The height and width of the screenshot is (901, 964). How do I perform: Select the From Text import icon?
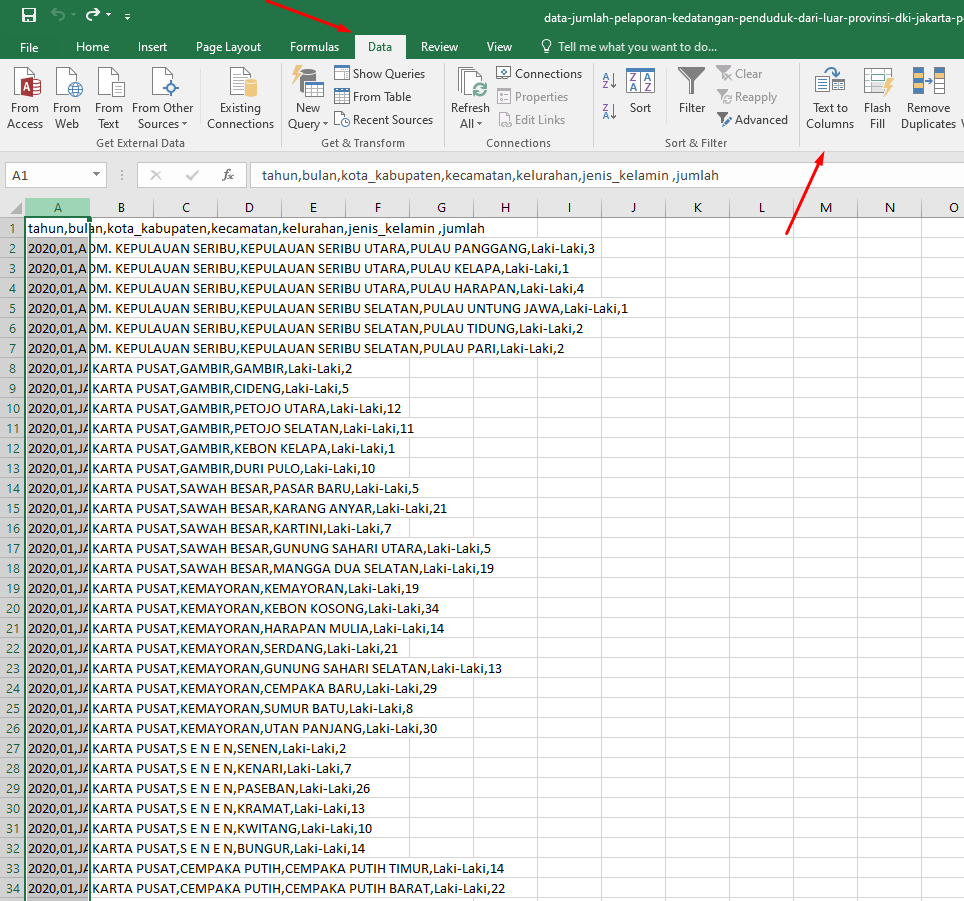point(109,97)
